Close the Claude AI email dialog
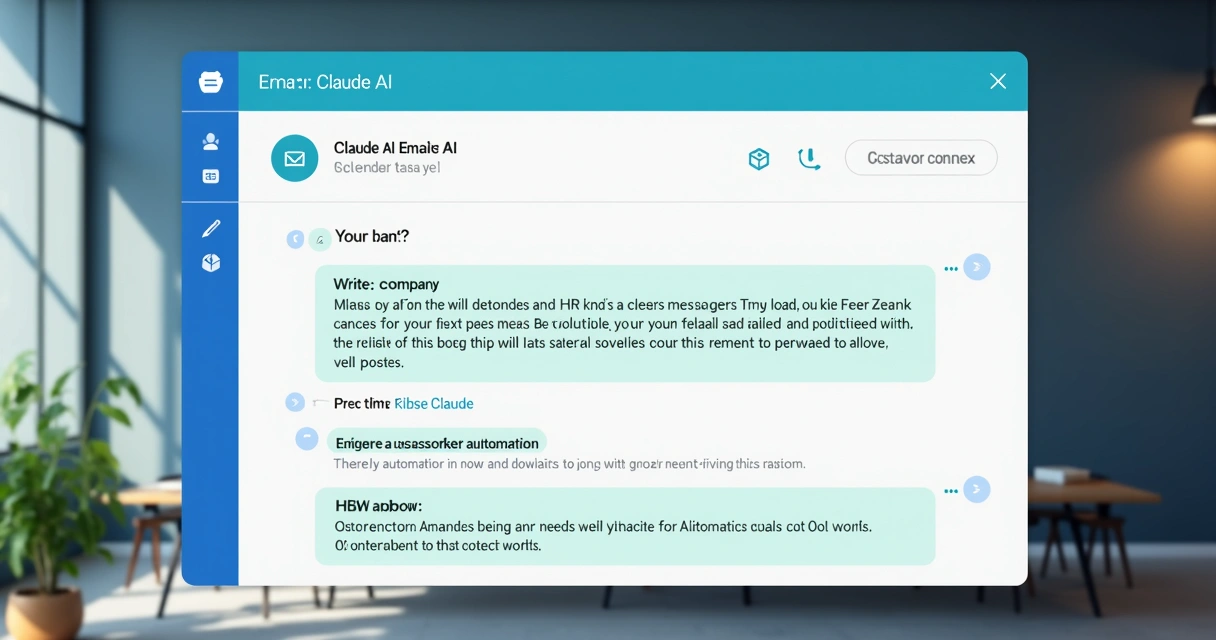1216x640 pixels. 997,81
